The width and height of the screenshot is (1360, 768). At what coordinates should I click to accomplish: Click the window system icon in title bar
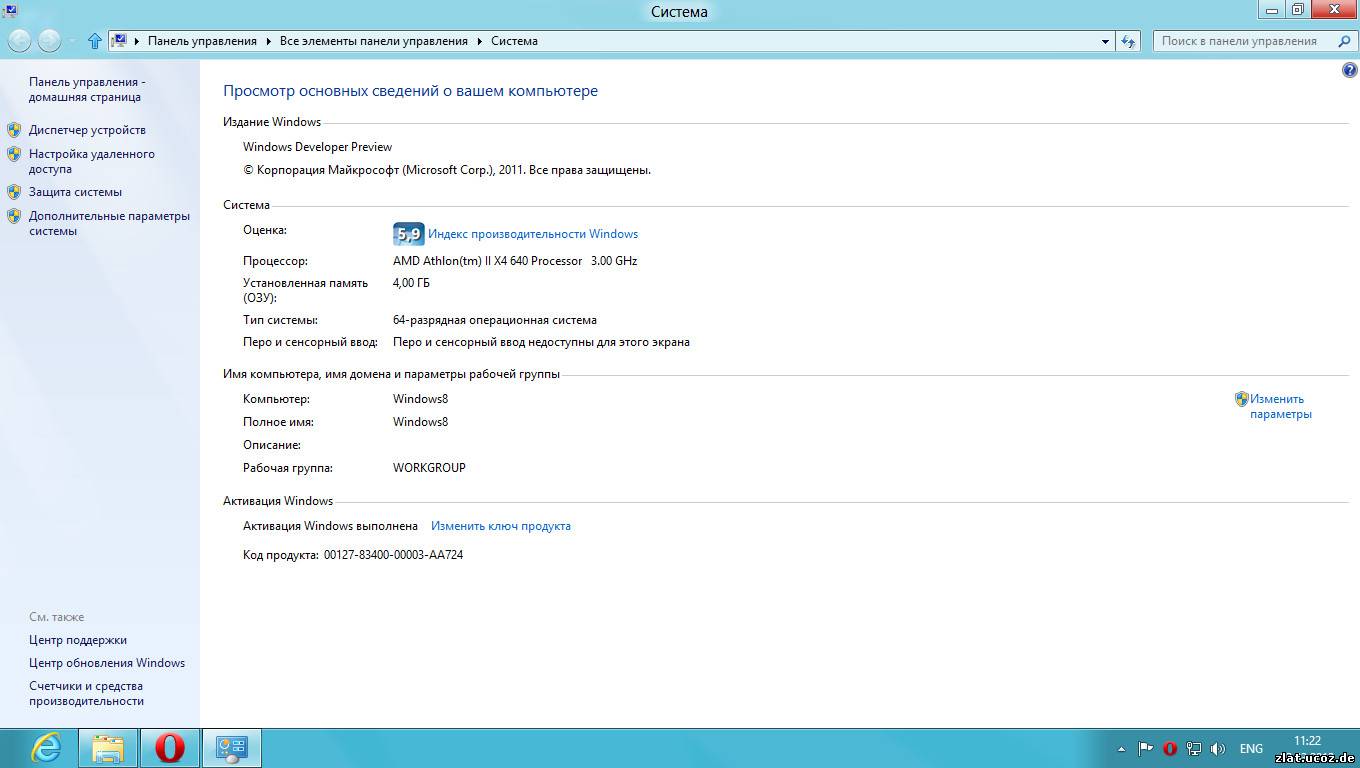coord(10,11)
